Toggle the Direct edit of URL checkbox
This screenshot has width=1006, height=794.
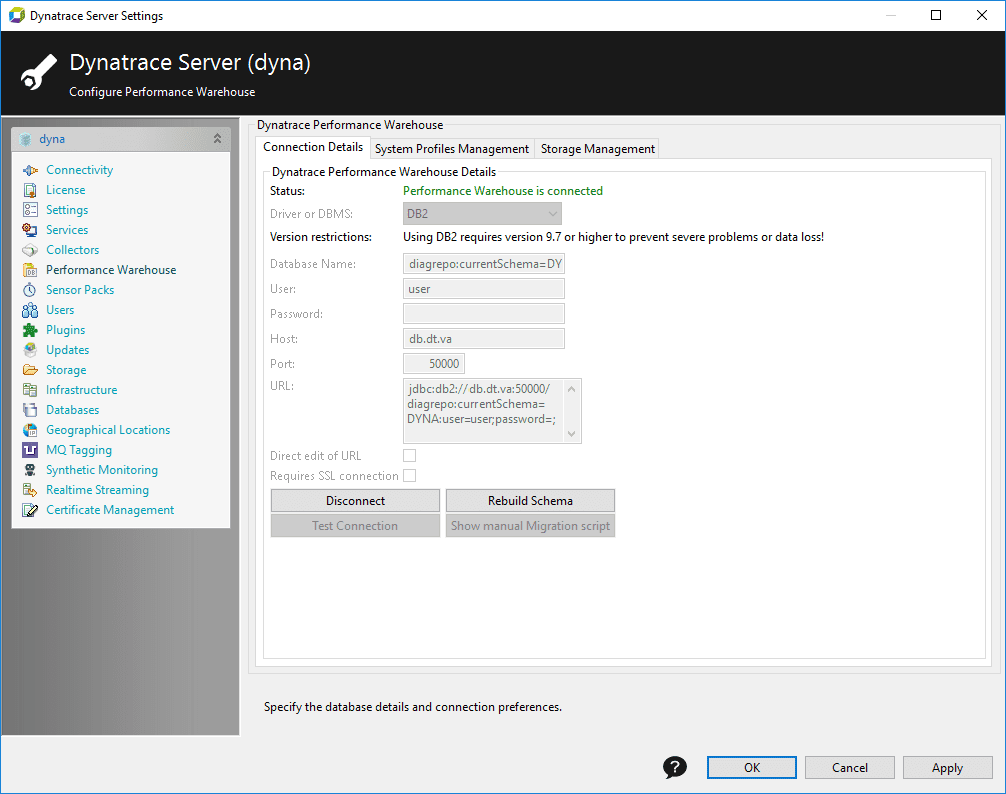click(409, 455)
